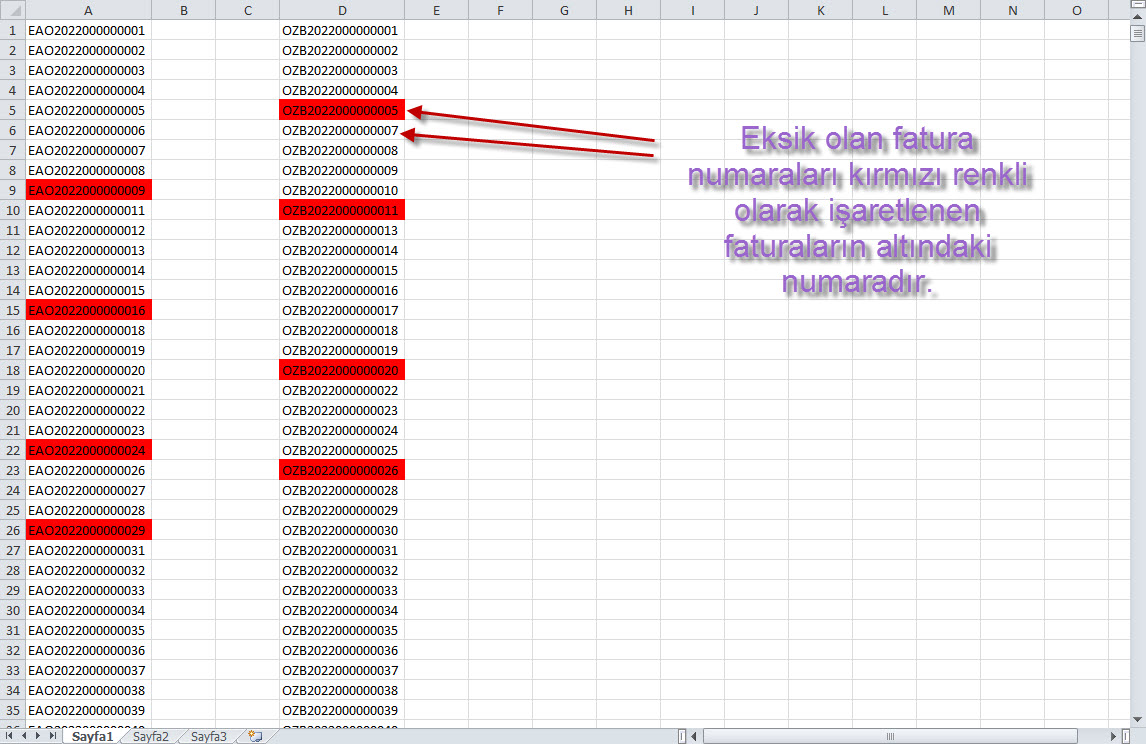Image resolution: width=1146 pixels, height=744 pixels.
Task: Select column A header
Action: tap(88, 10)
